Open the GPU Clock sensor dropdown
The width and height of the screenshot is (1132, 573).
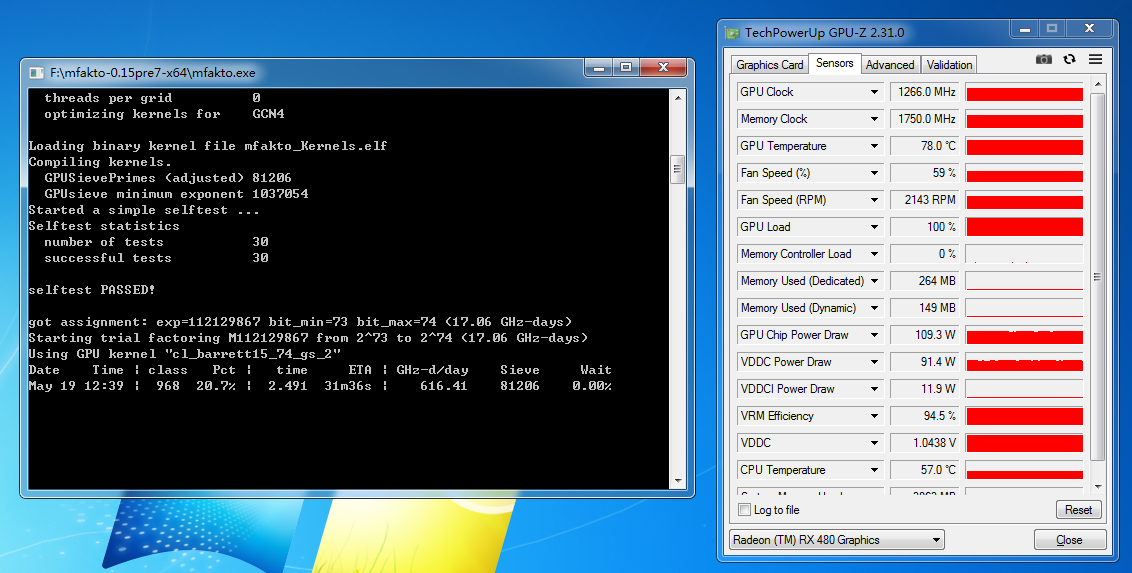(x=874, y=92)
